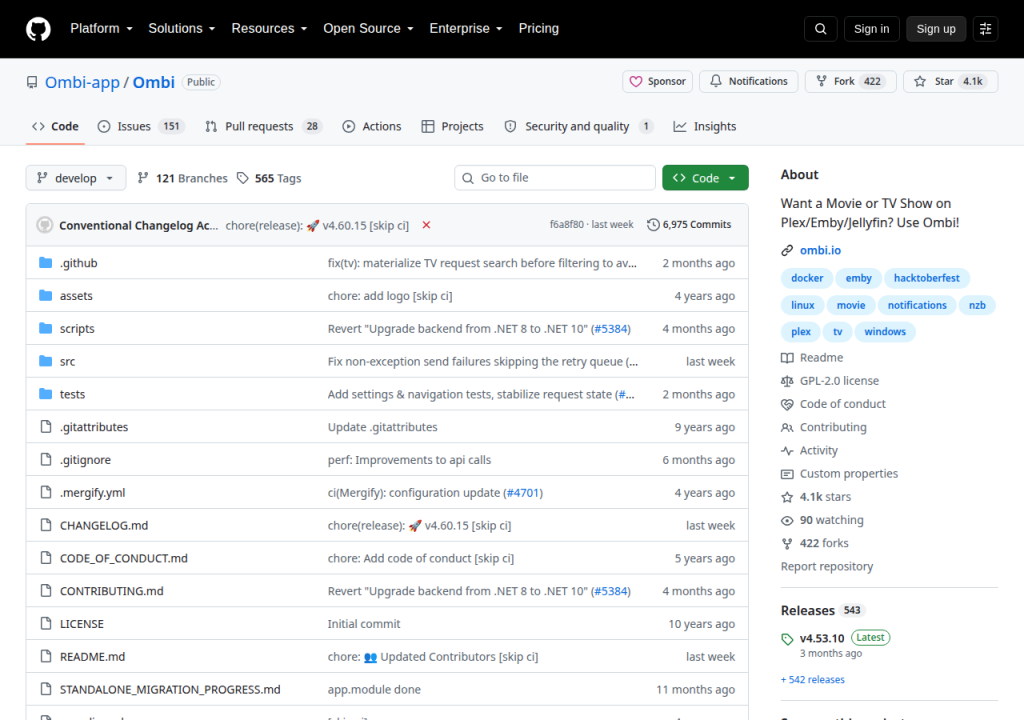Open the Ombi-app organization link
This screenshot has width=1024, height=720.
pos(82,82)
